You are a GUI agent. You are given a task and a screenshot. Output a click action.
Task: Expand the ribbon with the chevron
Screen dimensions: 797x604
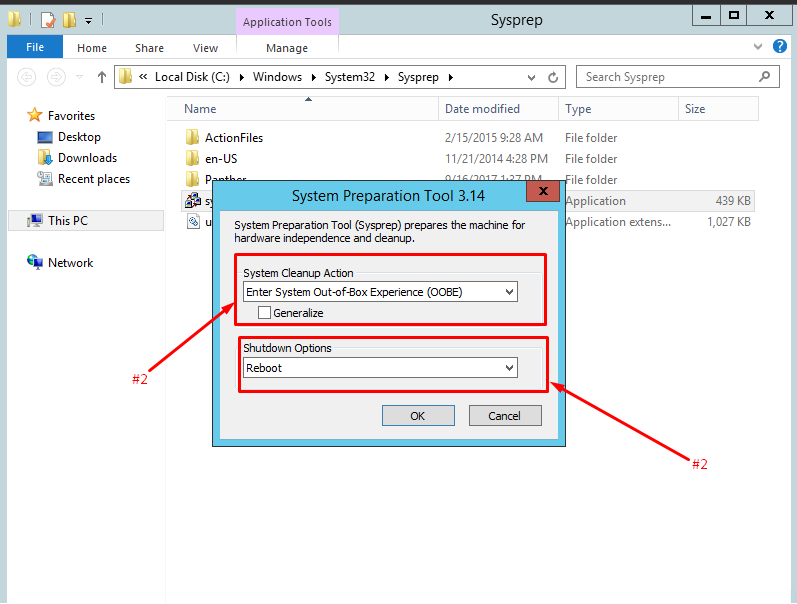pos(757,47)
